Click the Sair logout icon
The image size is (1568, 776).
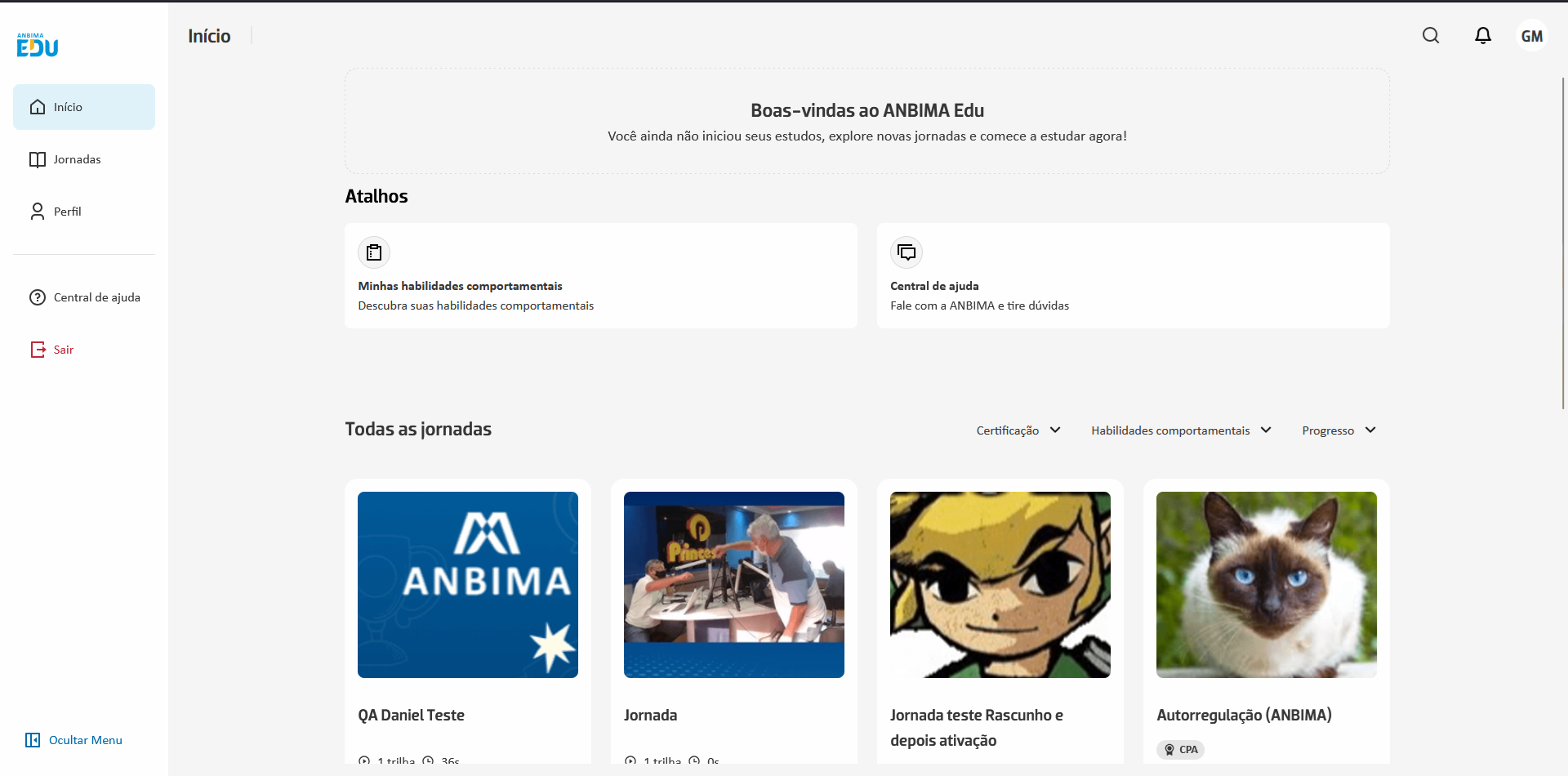click(38, 349)
